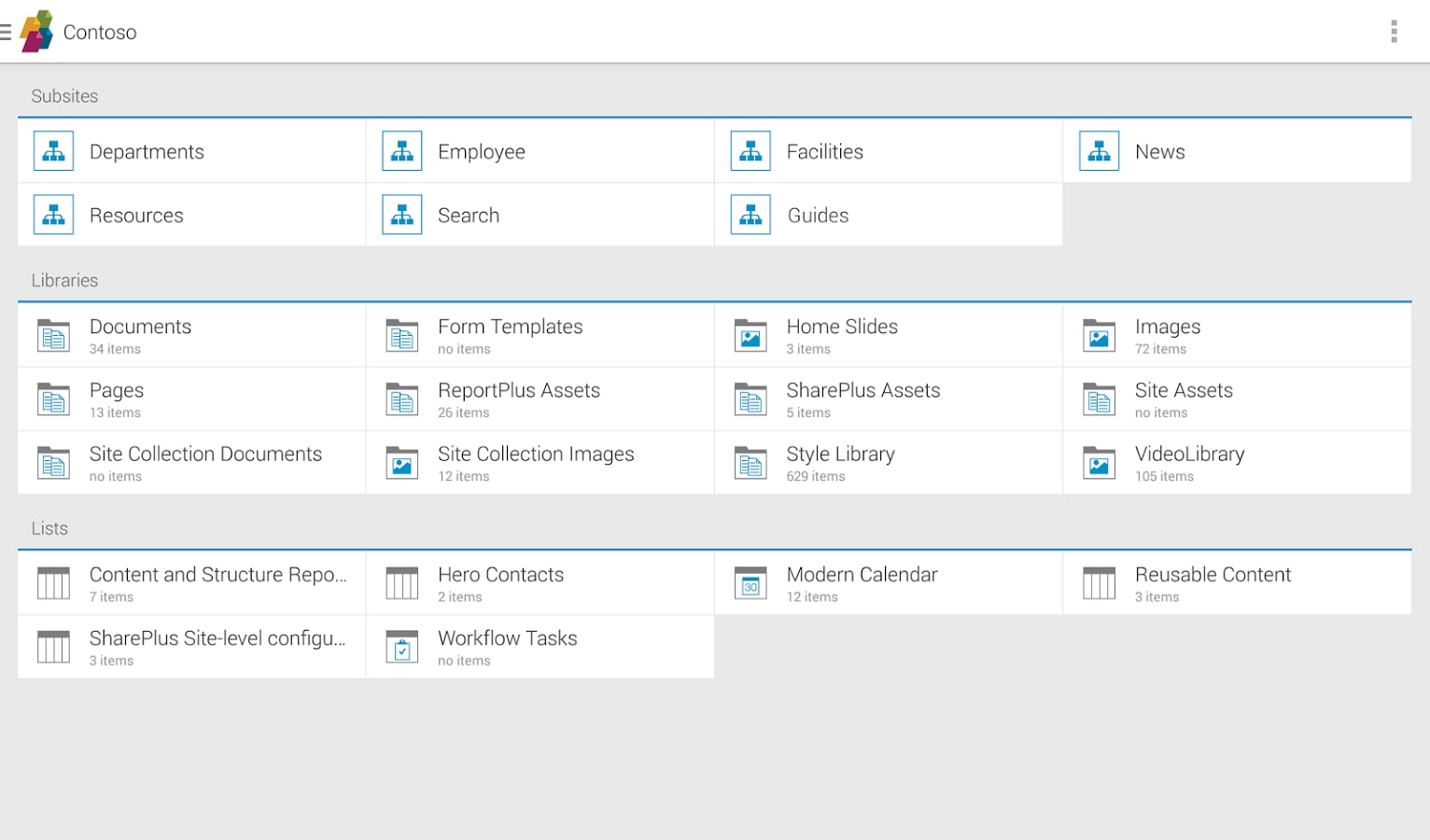Select the Search subsite label
The width and height of the screenshot is (1430, 840).
(469, 216)
